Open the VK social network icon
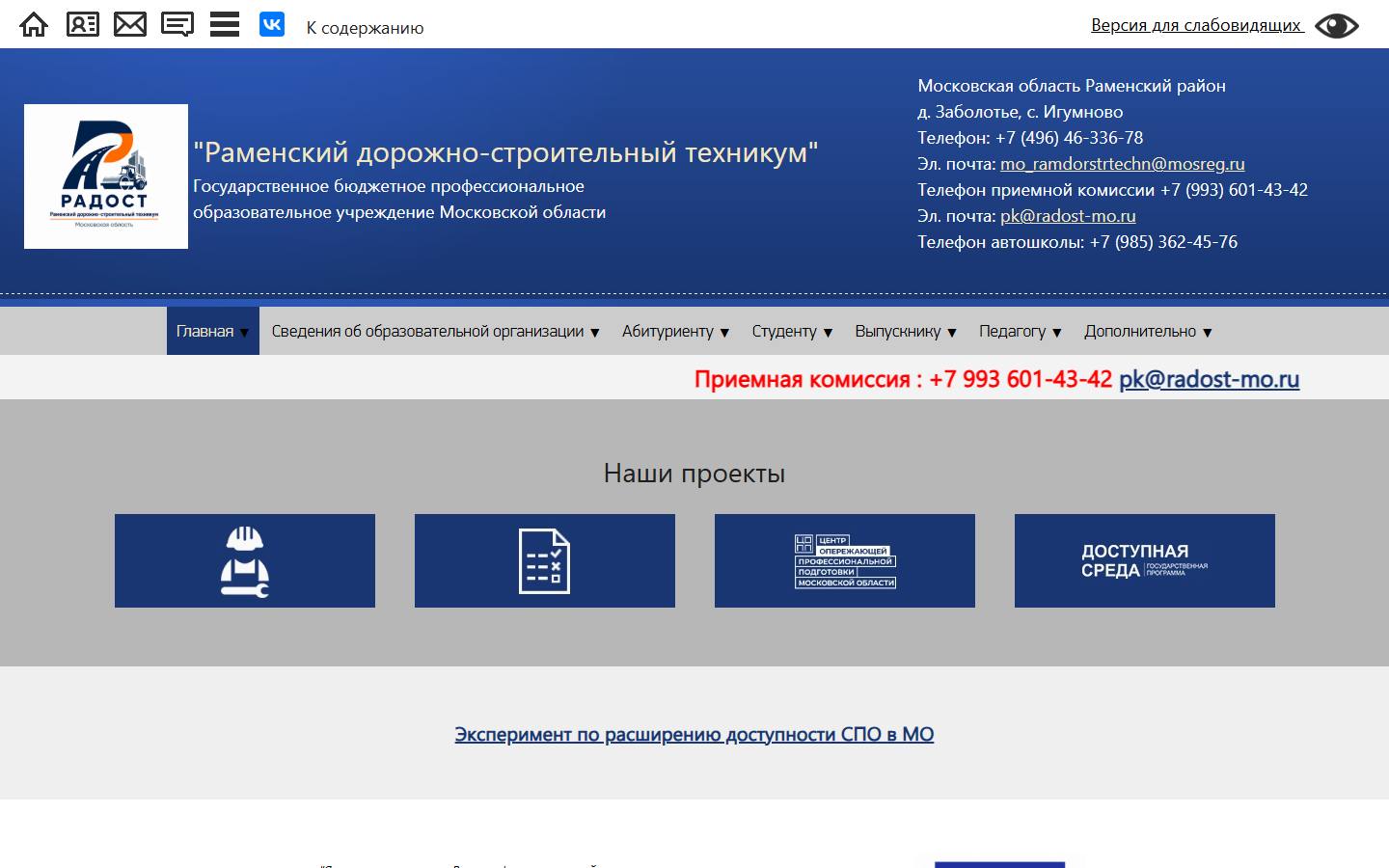Screen dimensions: 1389x868 (272, 24)
